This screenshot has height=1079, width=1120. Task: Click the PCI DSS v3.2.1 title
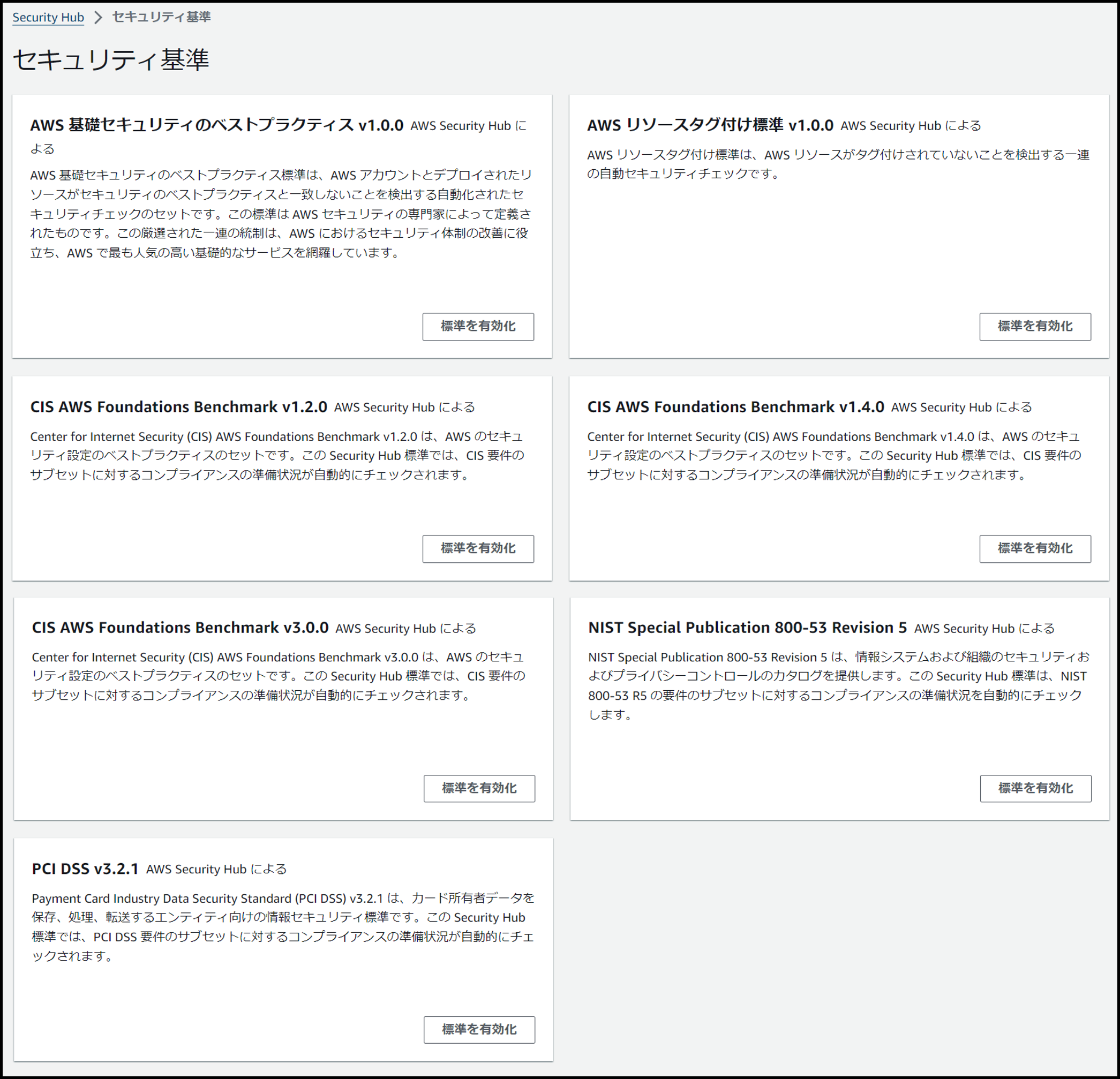click(85, 868)
